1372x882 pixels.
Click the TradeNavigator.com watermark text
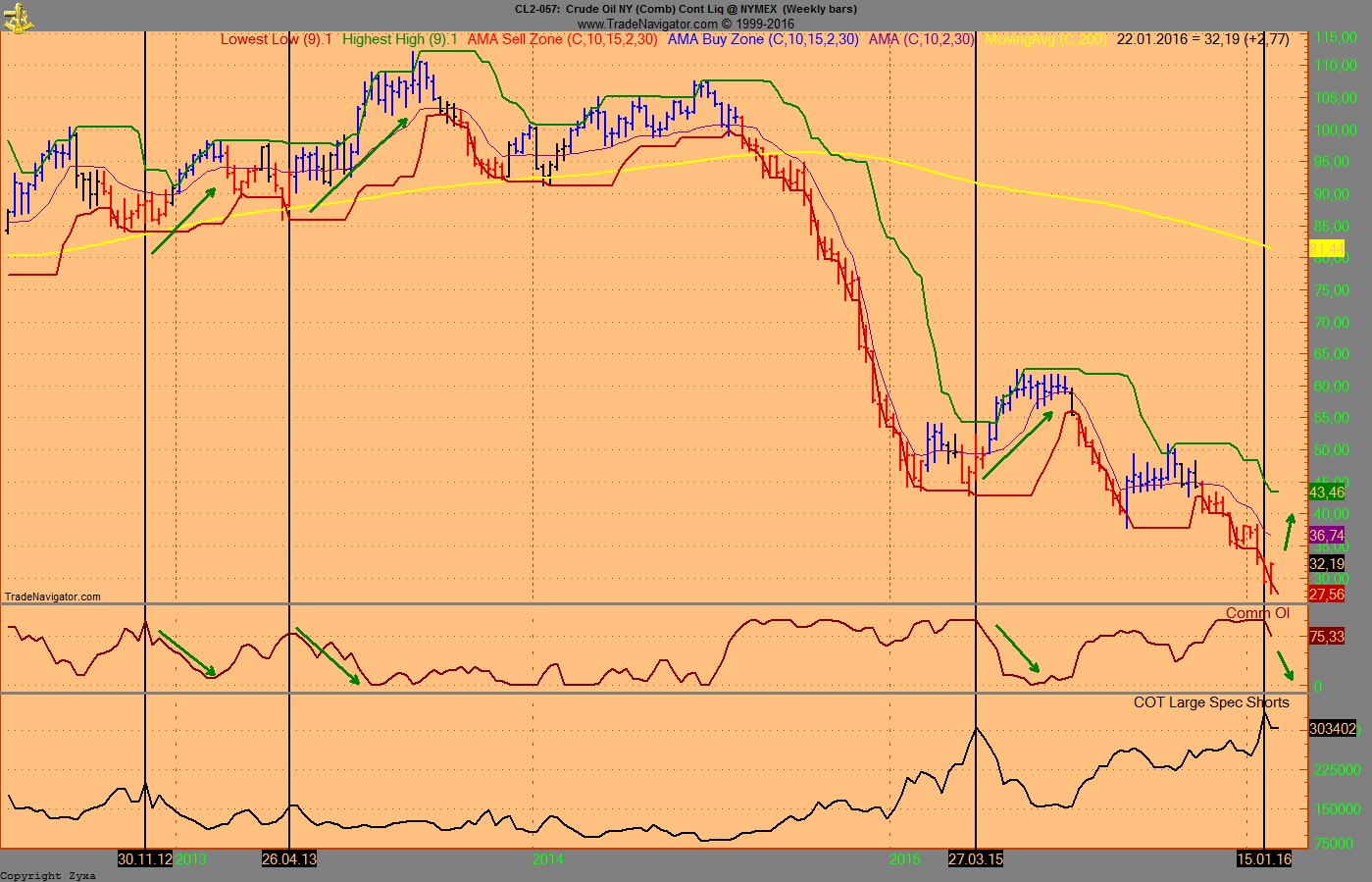point(51,597)
